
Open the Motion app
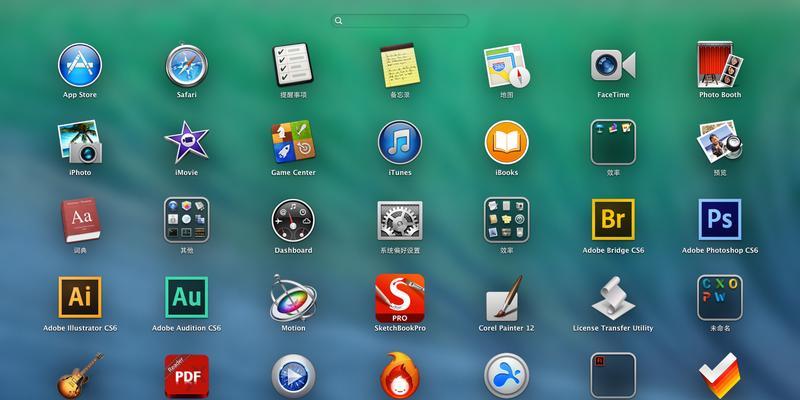[x=293, y=297]
